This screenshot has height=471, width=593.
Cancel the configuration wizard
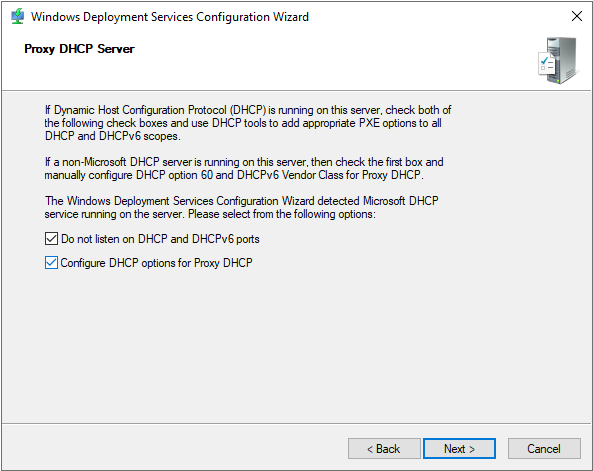[x=544, y=449]
